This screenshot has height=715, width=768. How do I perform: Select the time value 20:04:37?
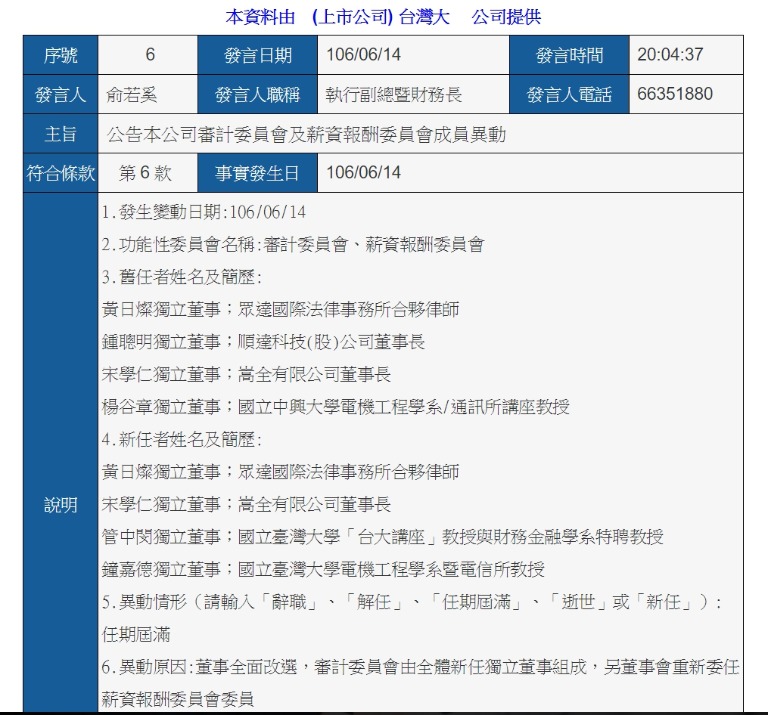coord(670,55)
